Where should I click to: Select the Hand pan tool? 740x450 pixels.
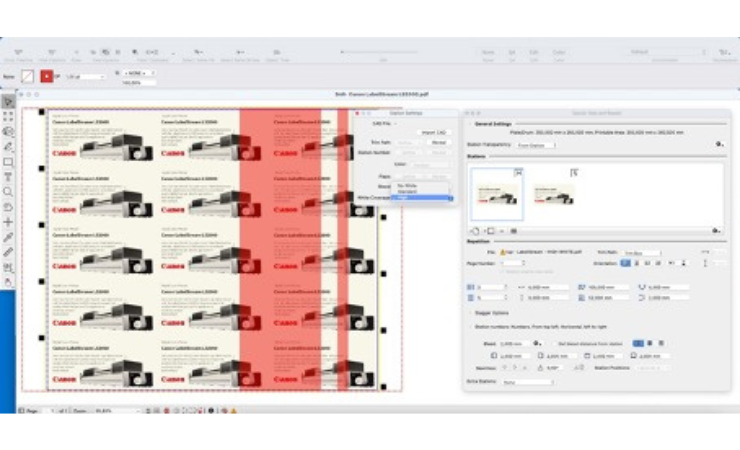8,283
